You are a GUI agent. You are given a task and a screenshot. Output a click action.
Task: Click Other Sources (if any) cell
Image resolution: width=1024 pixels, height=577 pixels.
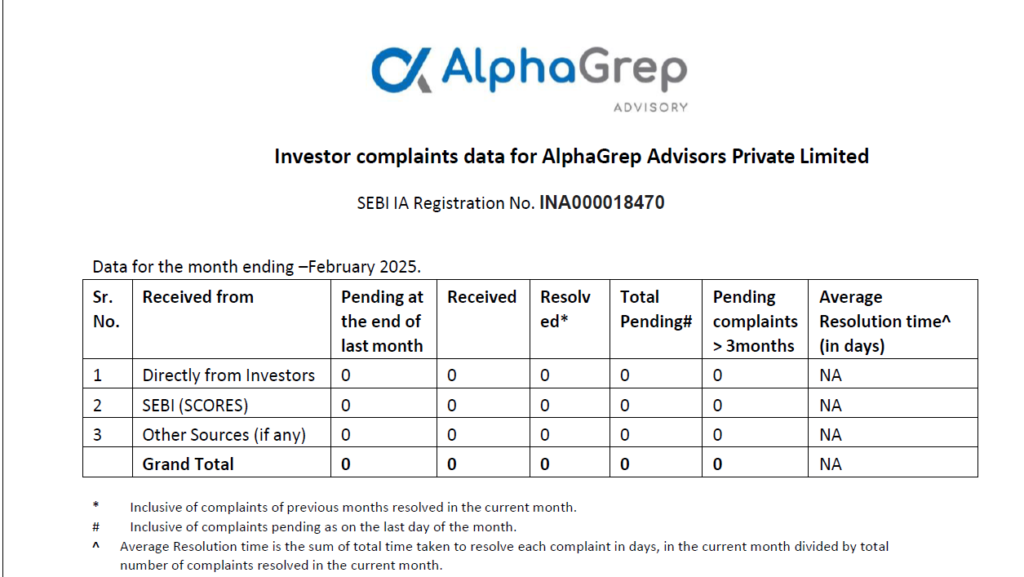click(x=224, y=435)
